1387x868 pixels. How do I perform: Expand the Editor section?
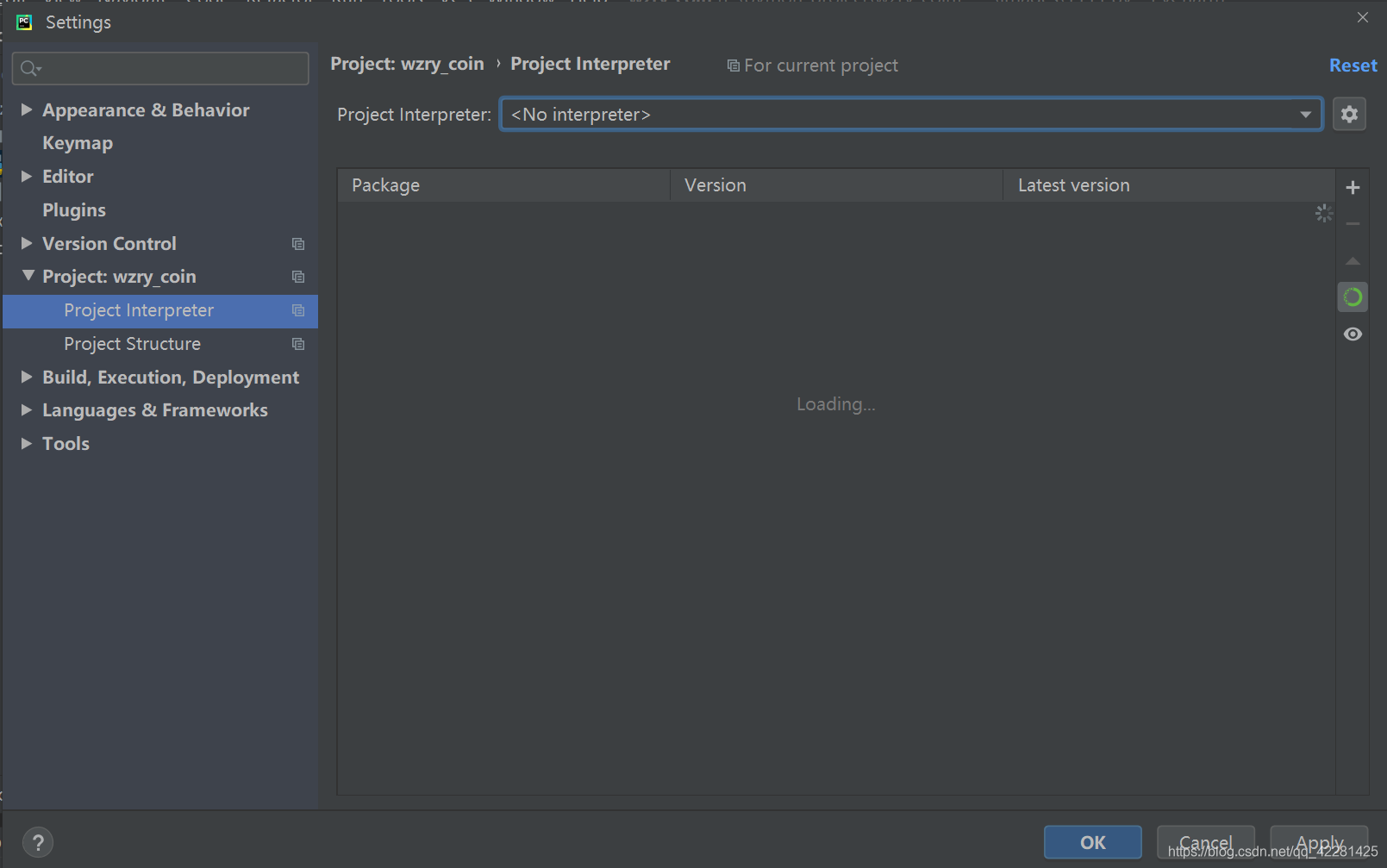tap(27, 176)
